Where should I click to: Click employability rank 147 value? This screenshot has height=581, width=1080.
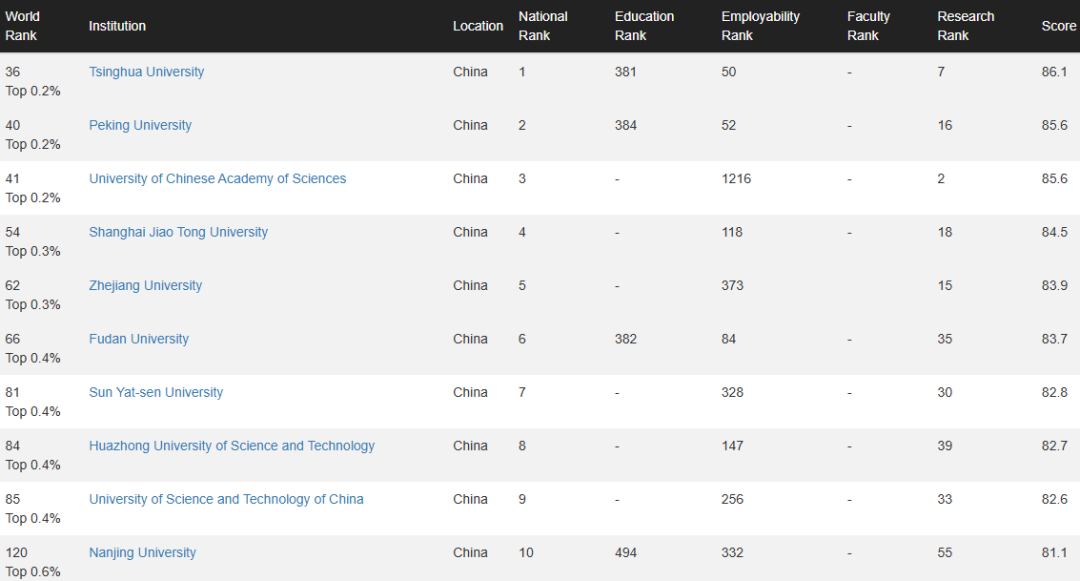click(732, 446)
